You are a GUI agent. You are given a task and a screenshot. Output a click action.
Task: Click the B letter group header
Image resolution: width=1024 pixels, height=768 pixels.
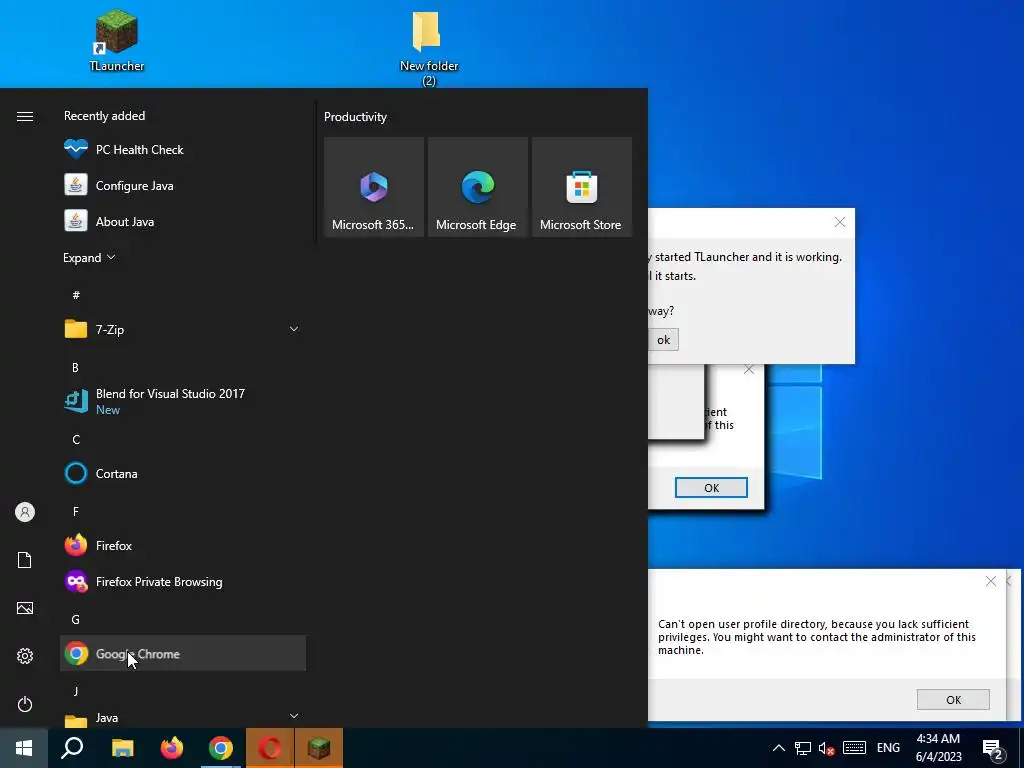[76, 368]
